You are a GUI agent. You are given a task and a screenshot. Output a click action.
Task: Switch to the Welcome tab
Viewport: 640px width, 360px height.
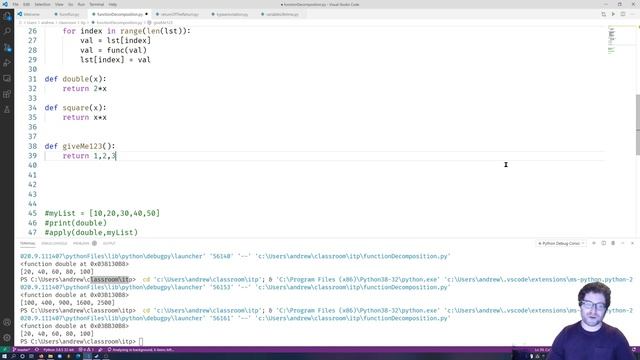tap(31, 14)
